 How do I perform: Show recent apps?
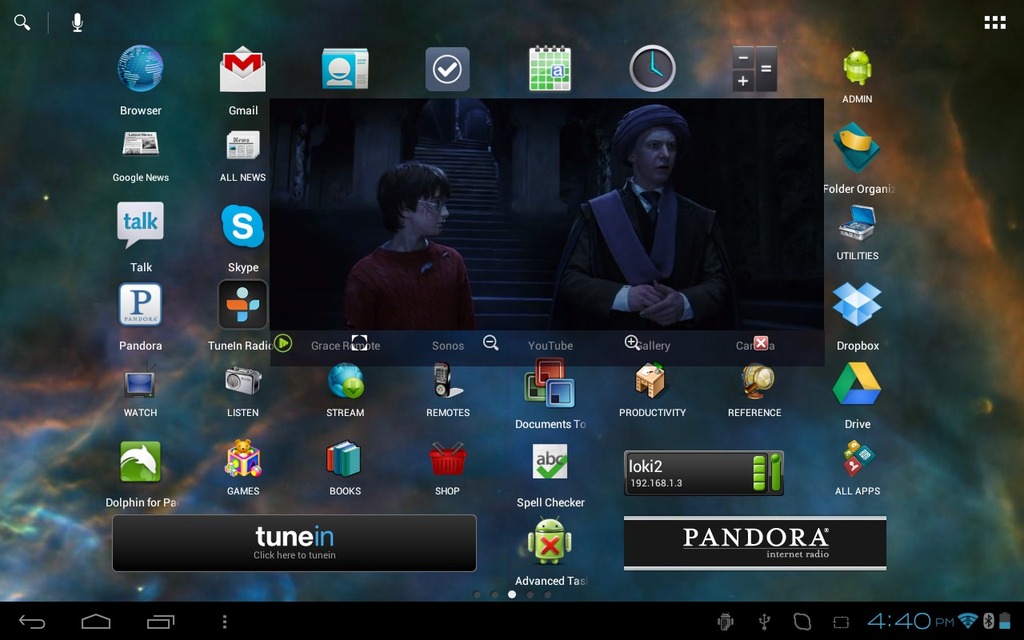coord(161,622)
